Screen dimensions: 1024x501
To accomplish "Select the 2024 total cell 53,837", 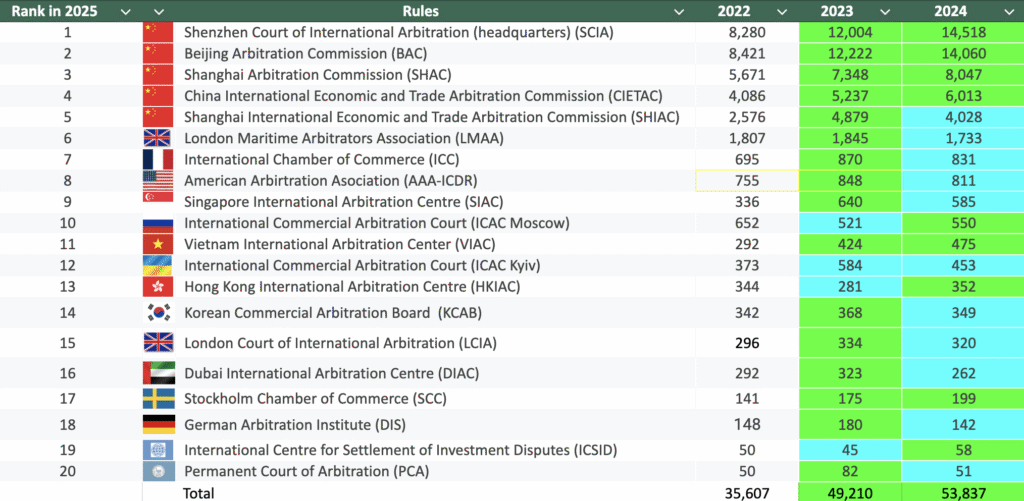I will (x=961, y=492).
